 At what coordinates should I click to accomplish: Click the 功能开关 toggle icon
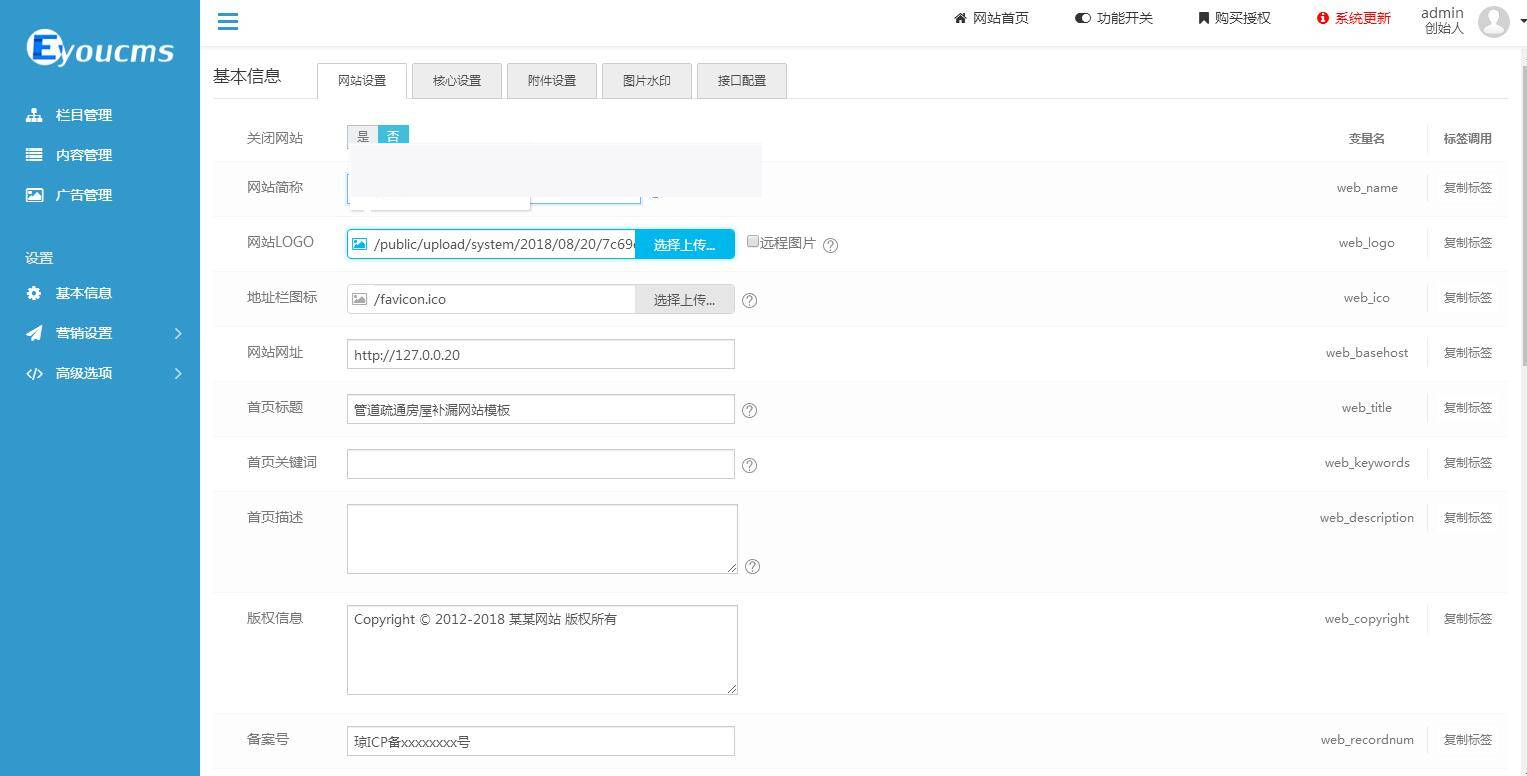(1081, 17)
